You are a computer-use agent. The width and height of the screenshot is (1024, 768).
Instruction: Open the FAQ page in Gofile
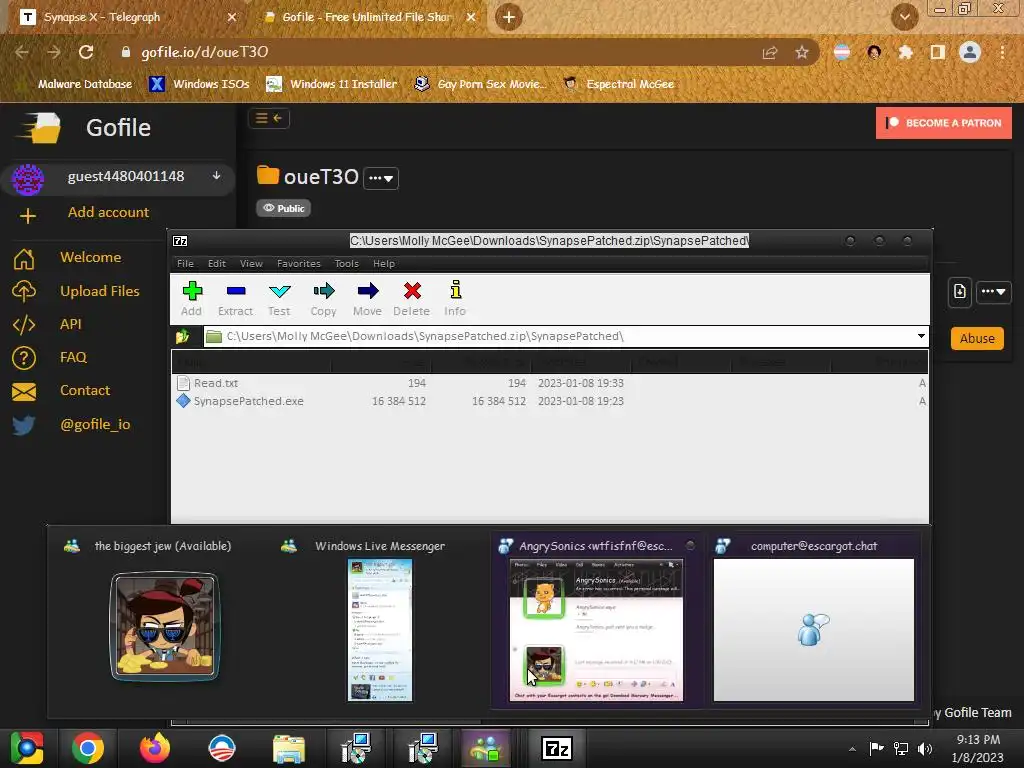pyautogui.click(x=73, y=357)
